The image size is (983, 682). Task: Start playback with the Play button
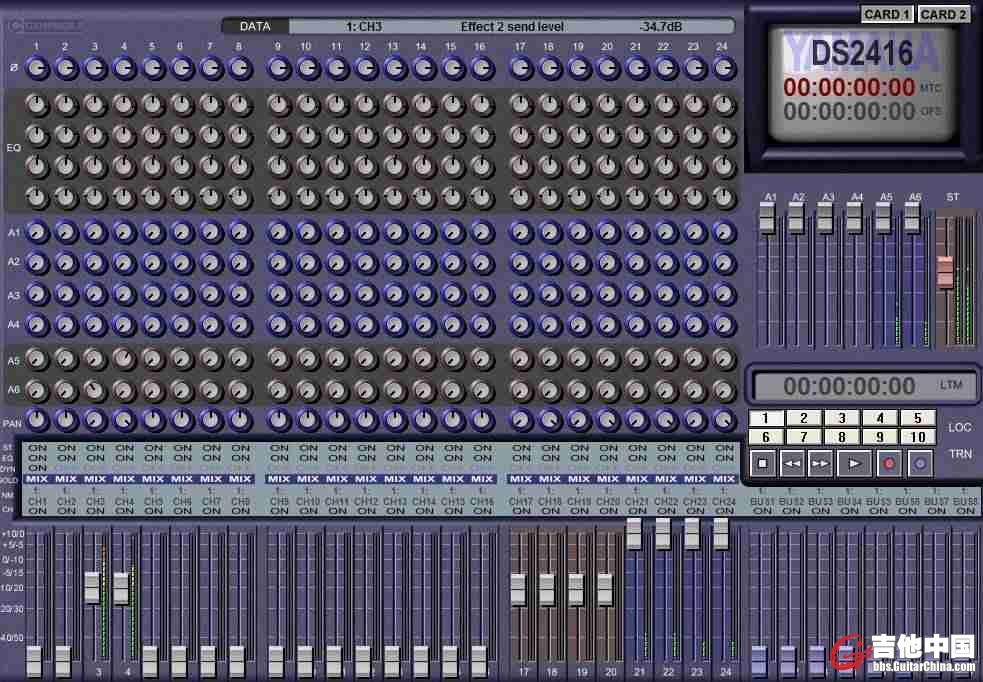(x=853, y=463)
